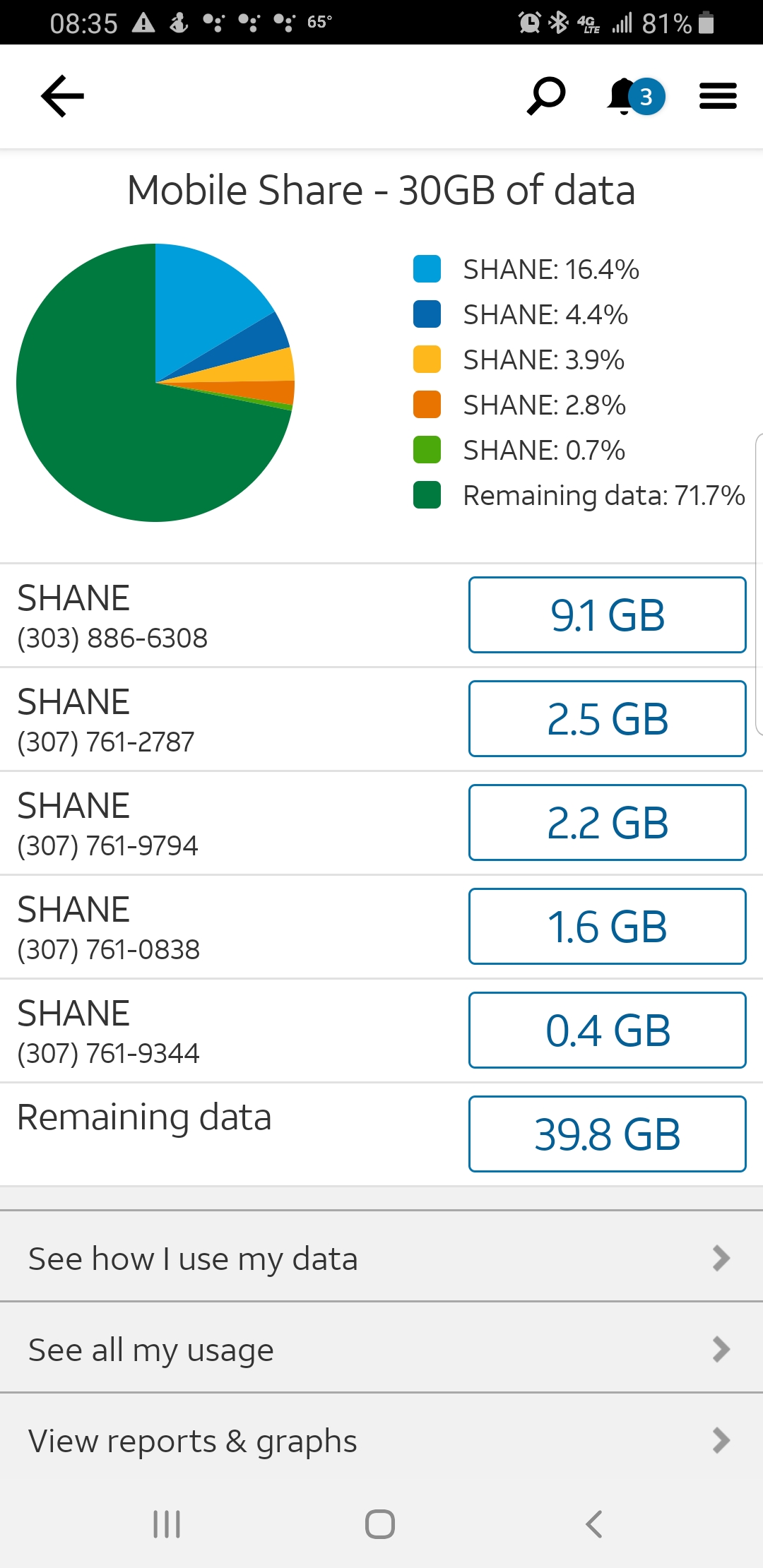Tap the 1.6 GB usage button
The image size is (763, 1568).
pyautogui.click(x=607, y=927)
